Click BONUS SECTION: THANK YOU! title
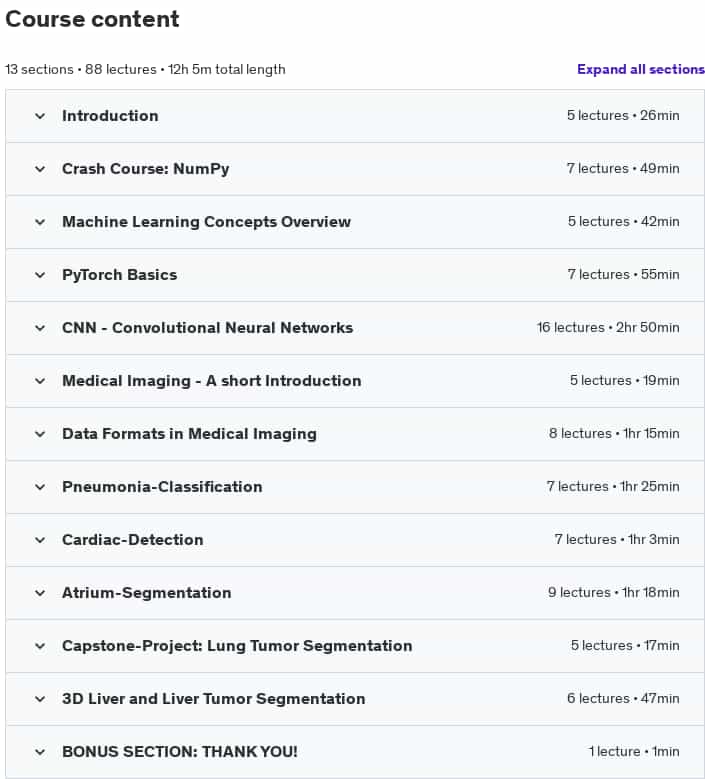705x779 pixels. (x=180, y=752)
